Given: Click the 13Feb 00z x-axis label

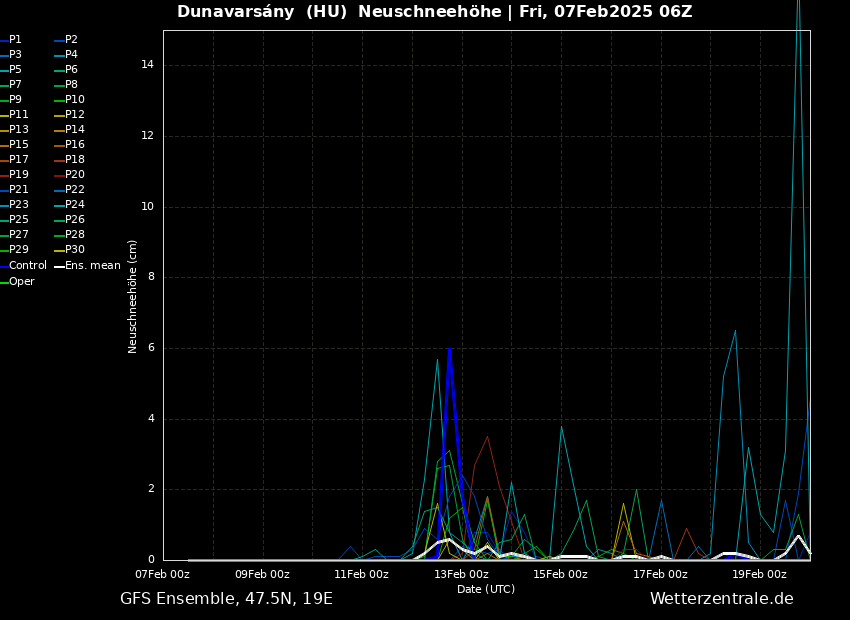Looking at the screenshot, I should [461, 575].
